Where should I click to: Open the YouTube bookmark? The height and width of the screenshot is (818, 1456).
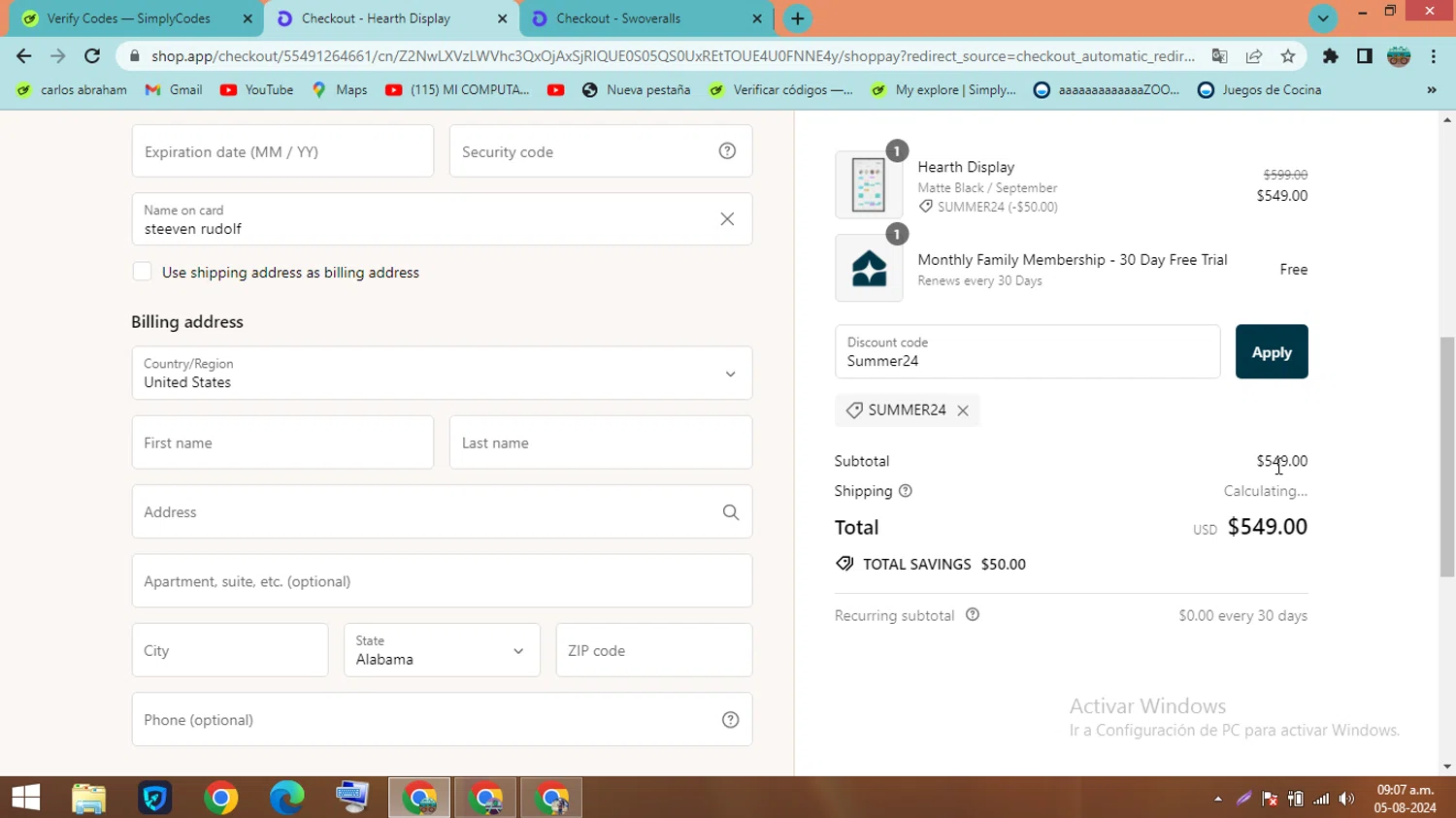click(256, 90)
